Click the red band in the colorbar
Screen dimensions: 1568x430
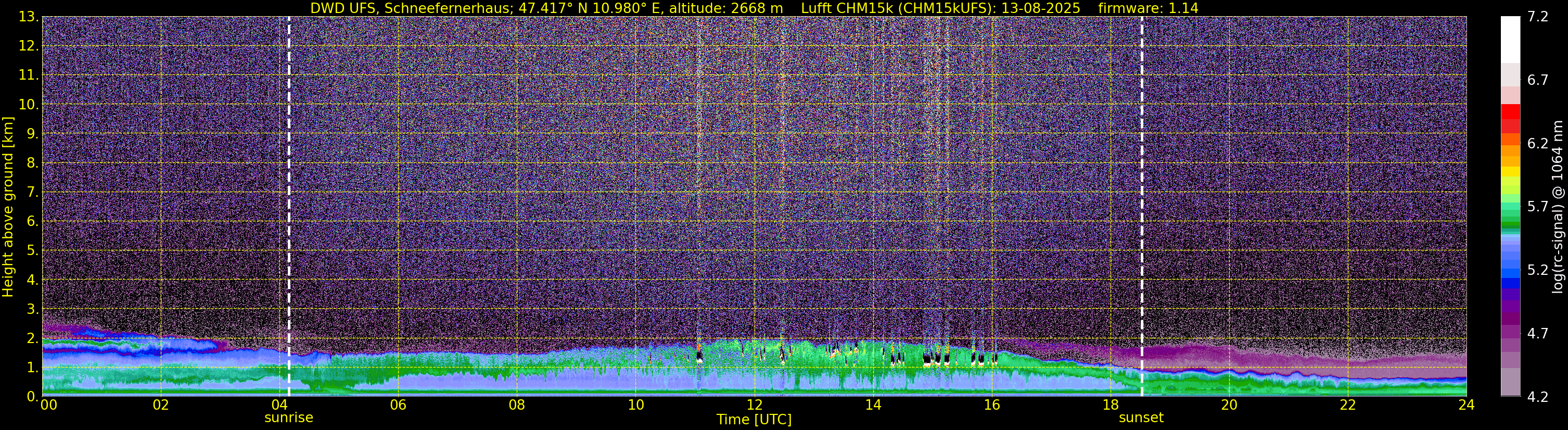(x=1510, y=112)
